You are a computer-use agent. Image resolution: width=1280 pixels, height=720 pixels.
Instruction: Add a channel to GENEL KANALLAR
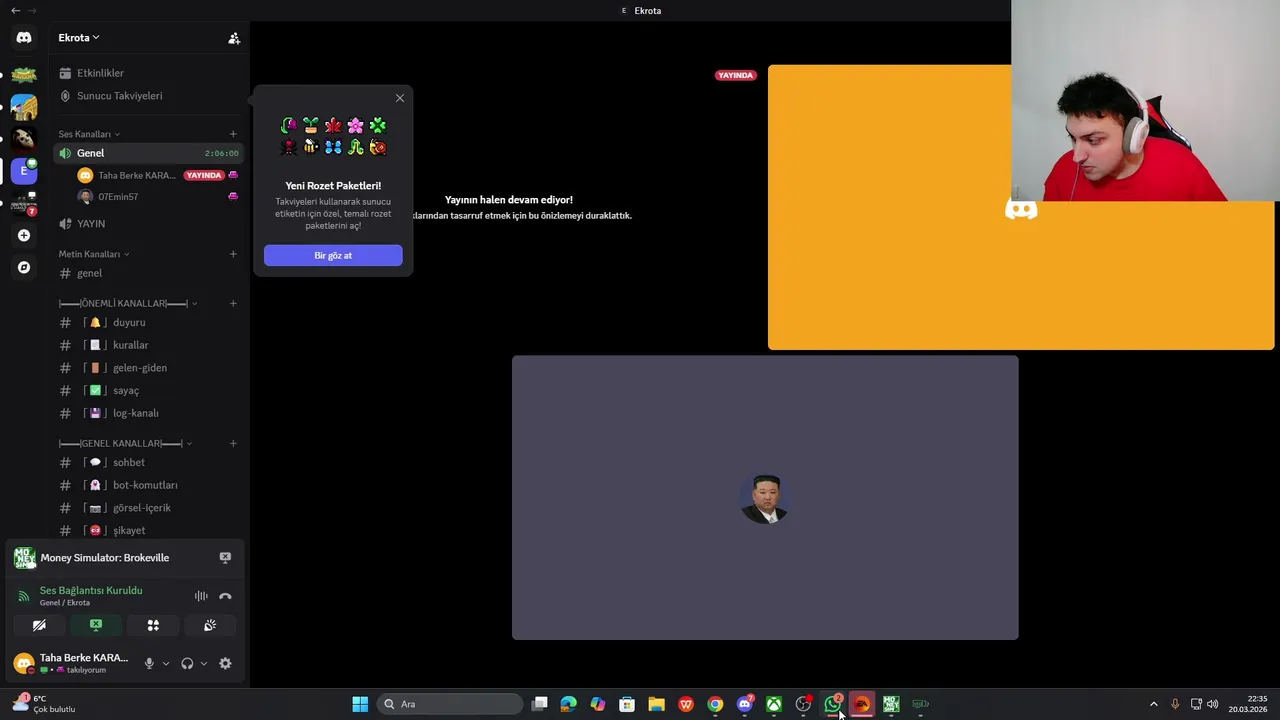233,443
